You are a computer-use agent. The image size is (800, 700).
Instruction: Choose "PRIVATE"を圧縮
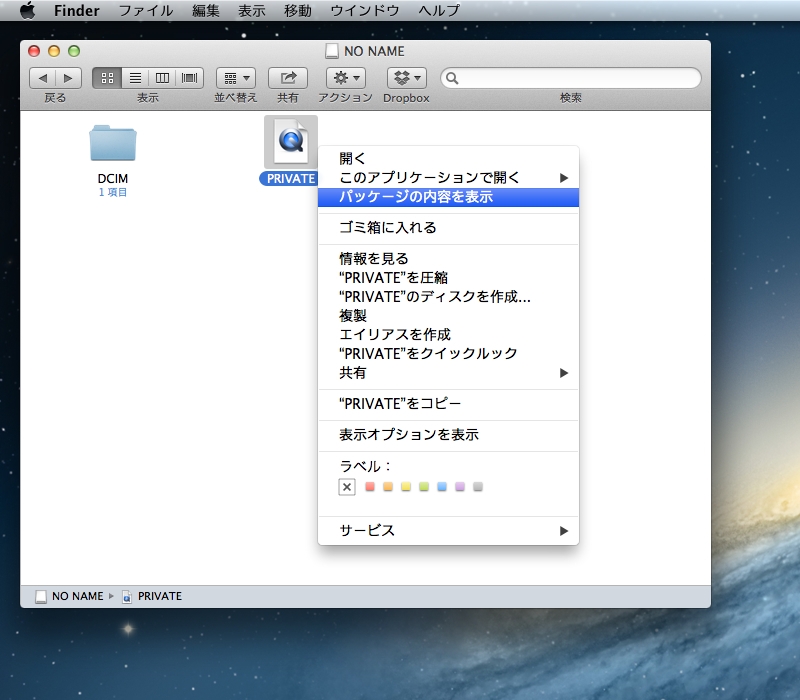(448, 278)
